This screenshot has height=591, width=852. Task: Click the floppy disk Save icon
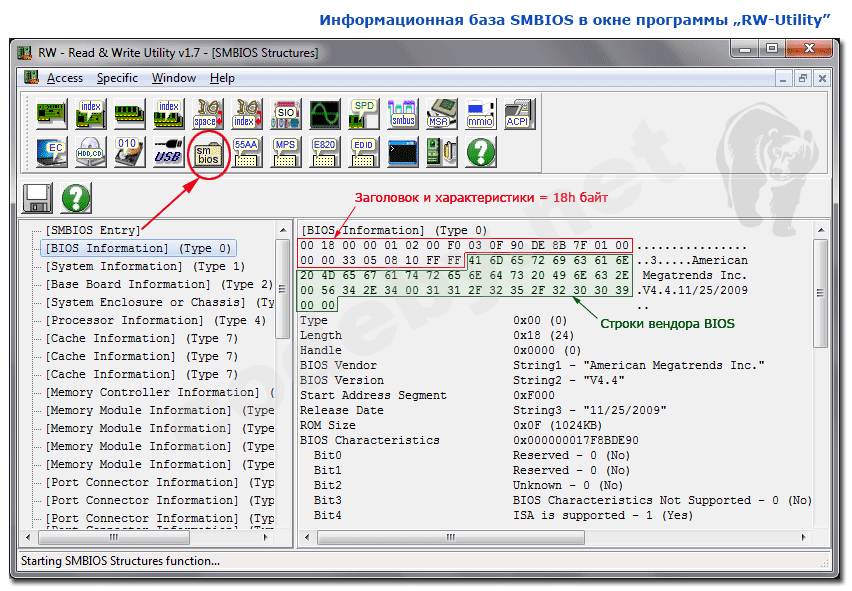coord(38,197)
